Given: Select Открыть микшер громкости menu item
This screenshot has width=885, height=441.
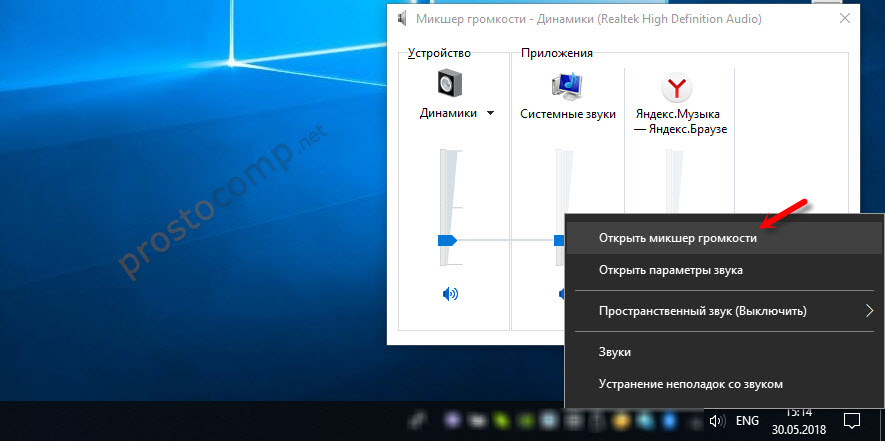Looking at the screenshot, I should coord(677,238).
